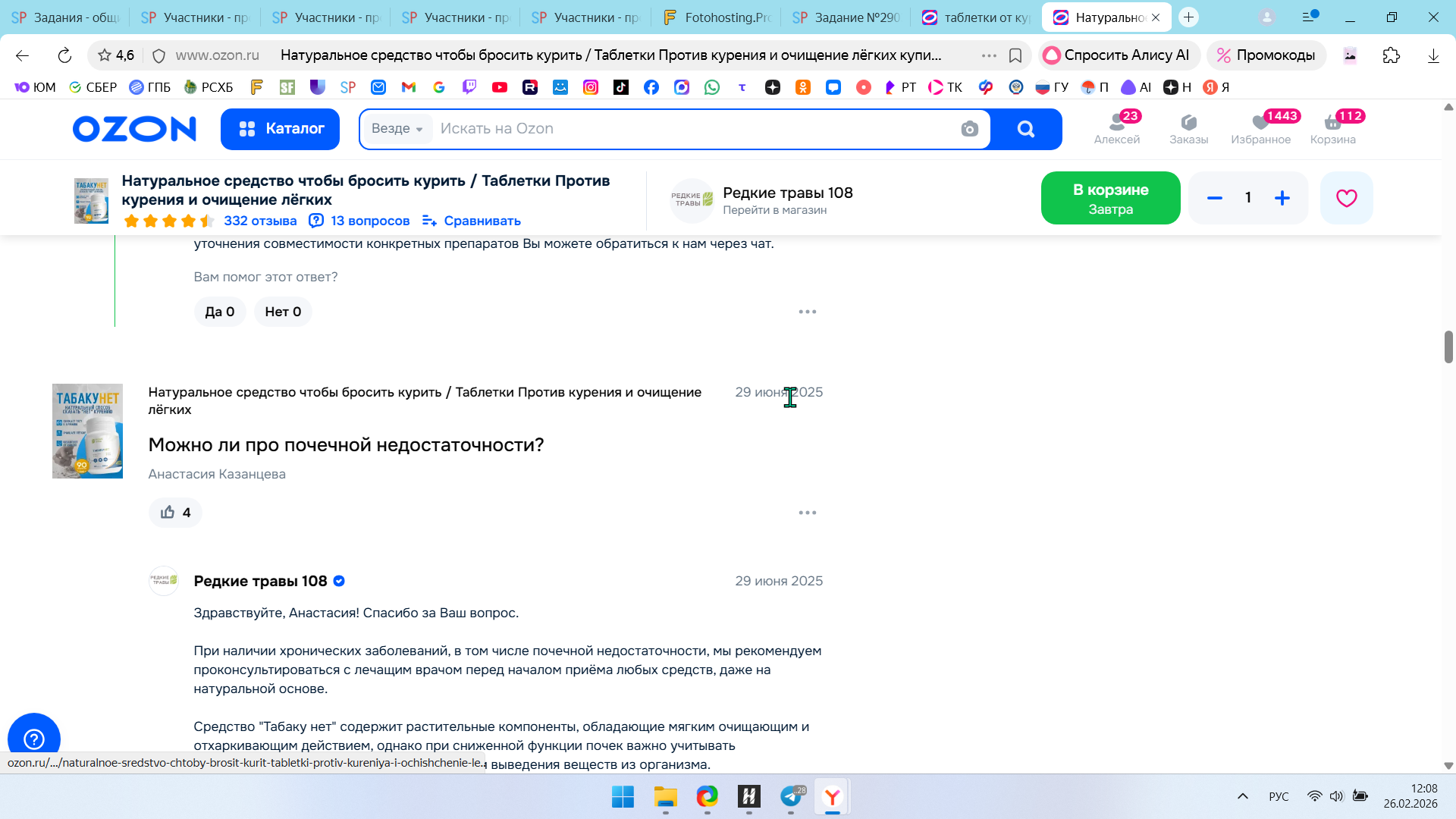The height and width of the screenshot is (819, 1456).
Task: Increase quantity with the plus button
Action: 1282,198
